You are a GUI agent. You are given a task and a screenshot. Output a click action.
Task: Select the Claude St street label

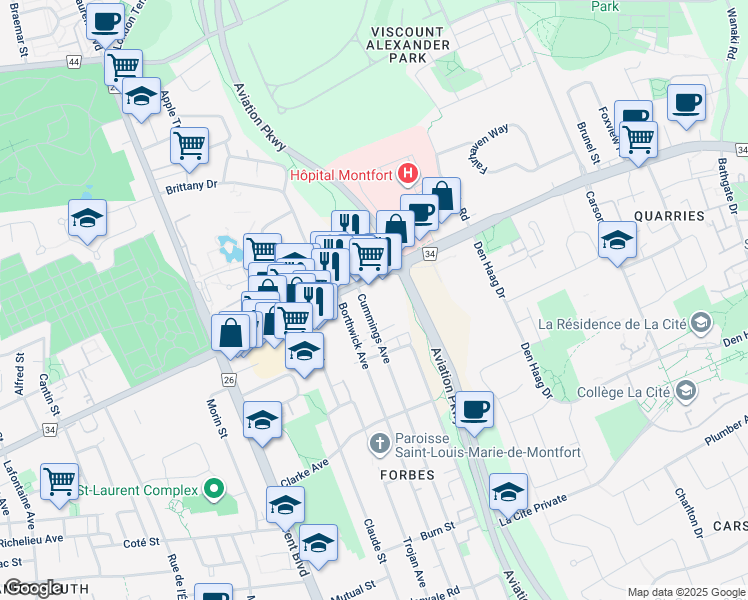pyautogui.click(x=374, y=541)
